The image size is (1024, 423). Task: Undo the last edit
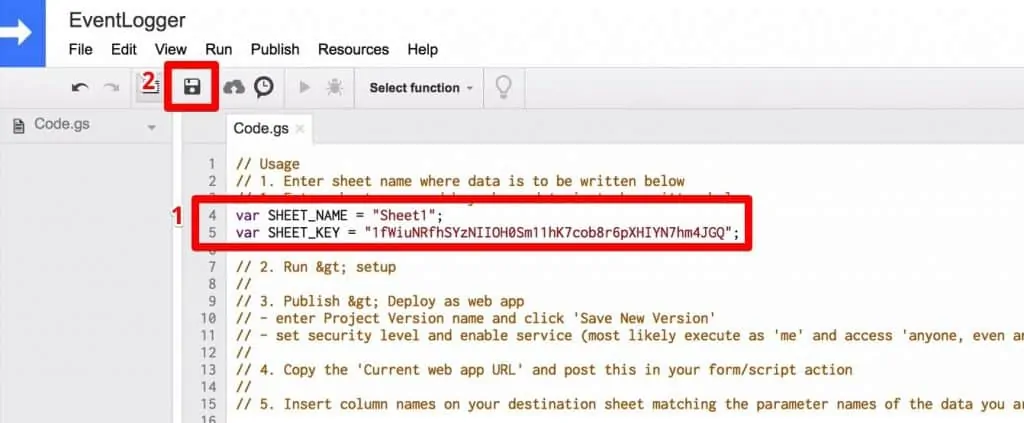point(80,87)
